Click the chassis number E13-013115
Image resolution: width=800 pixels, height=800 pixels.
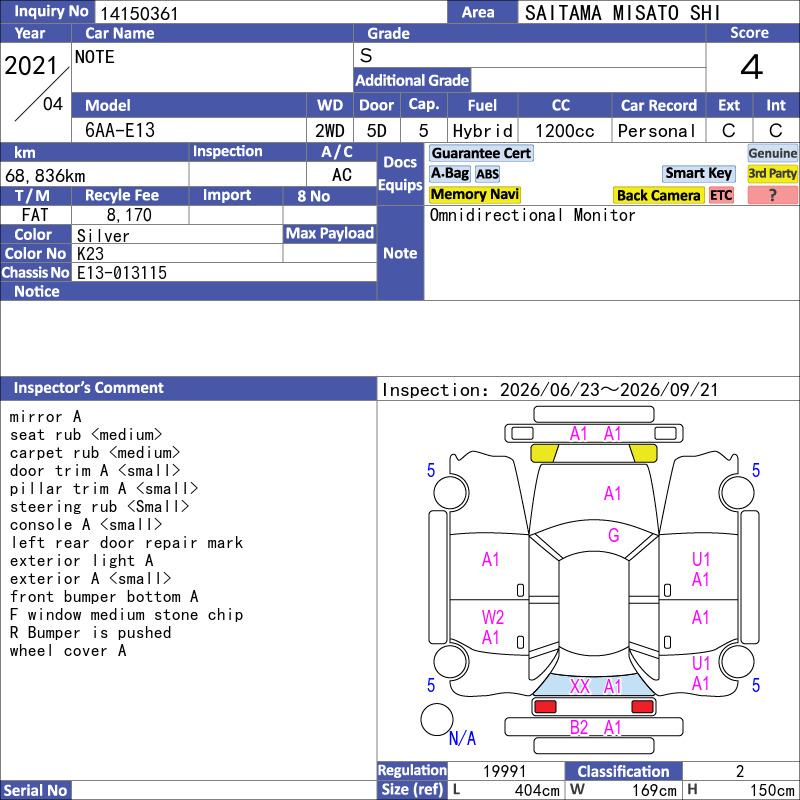[x=122, y=272]
